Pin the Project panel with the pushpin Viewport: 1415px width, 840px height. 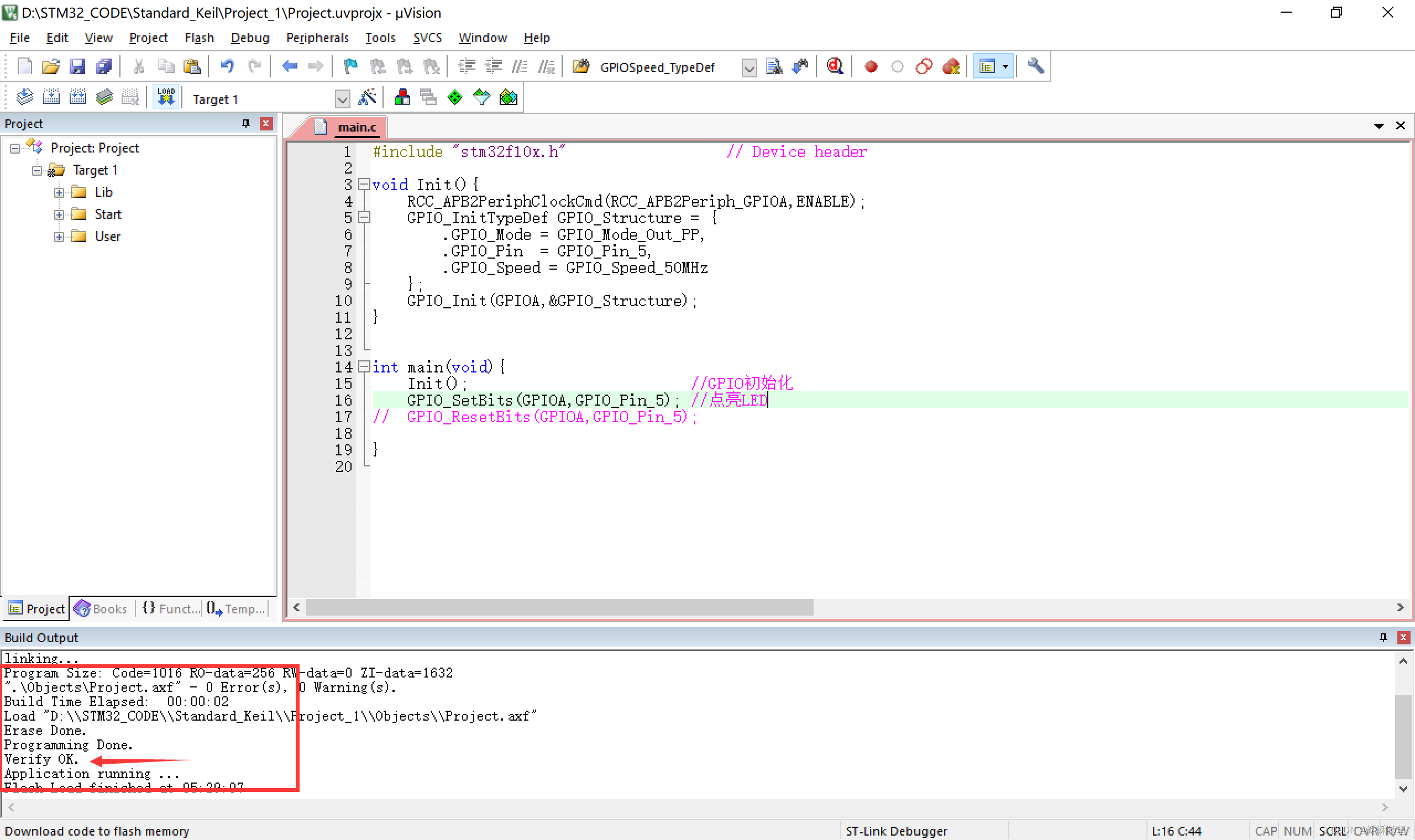click(x=245, y=123)
